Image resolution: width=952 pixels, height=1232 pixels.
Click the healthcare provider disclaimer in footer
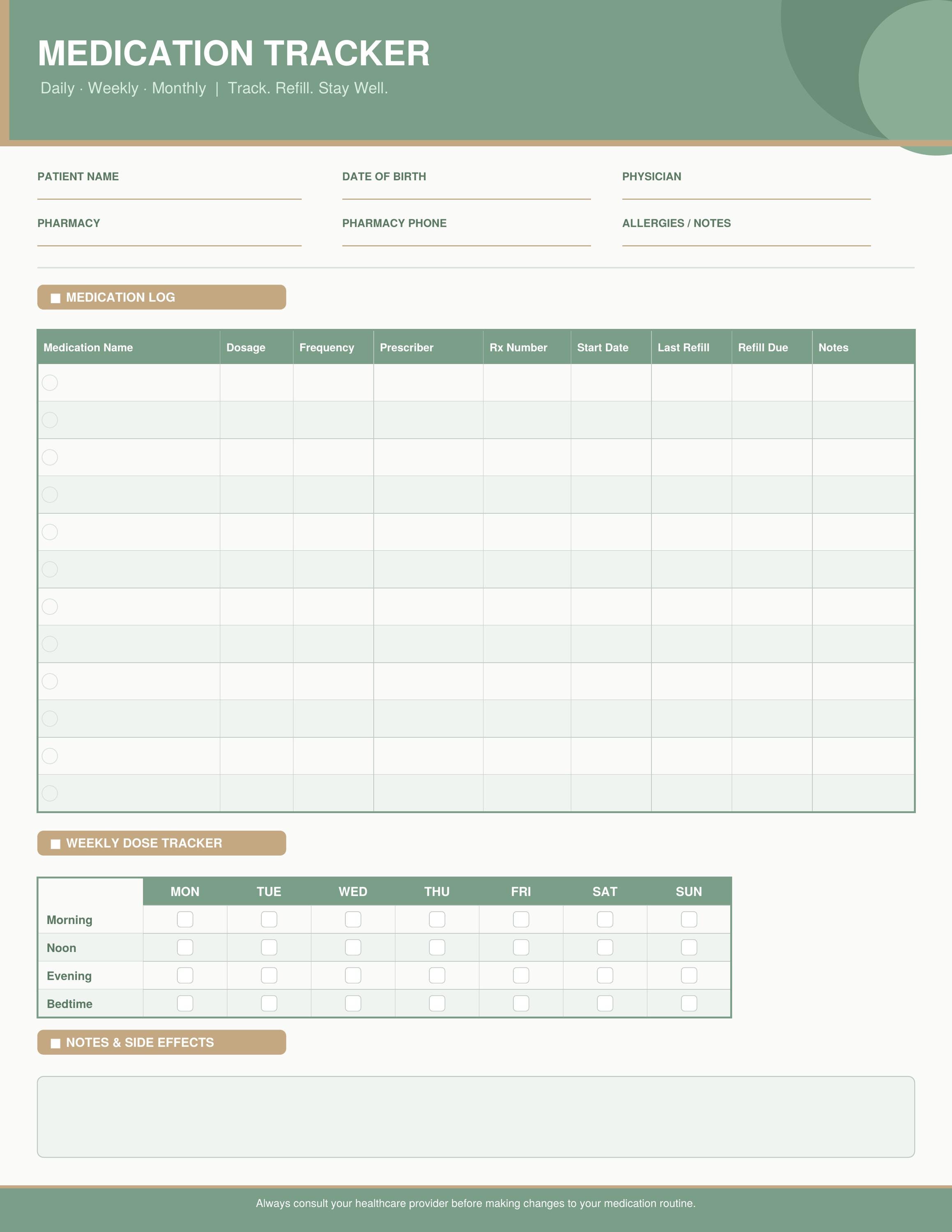coord(476,1203)
